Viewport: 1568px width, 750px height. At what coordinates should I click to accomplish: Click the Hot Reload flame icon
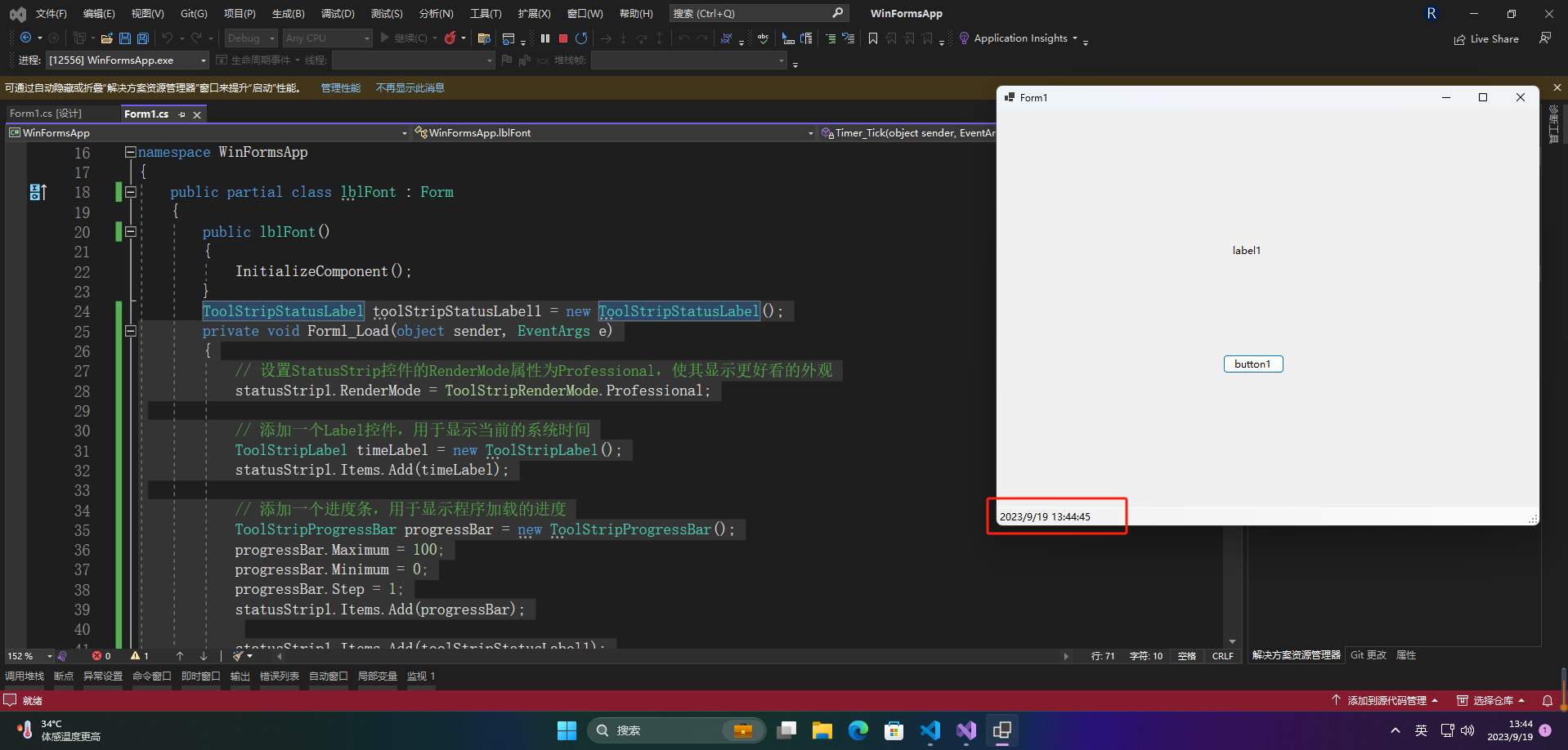(x=450, y=38)
